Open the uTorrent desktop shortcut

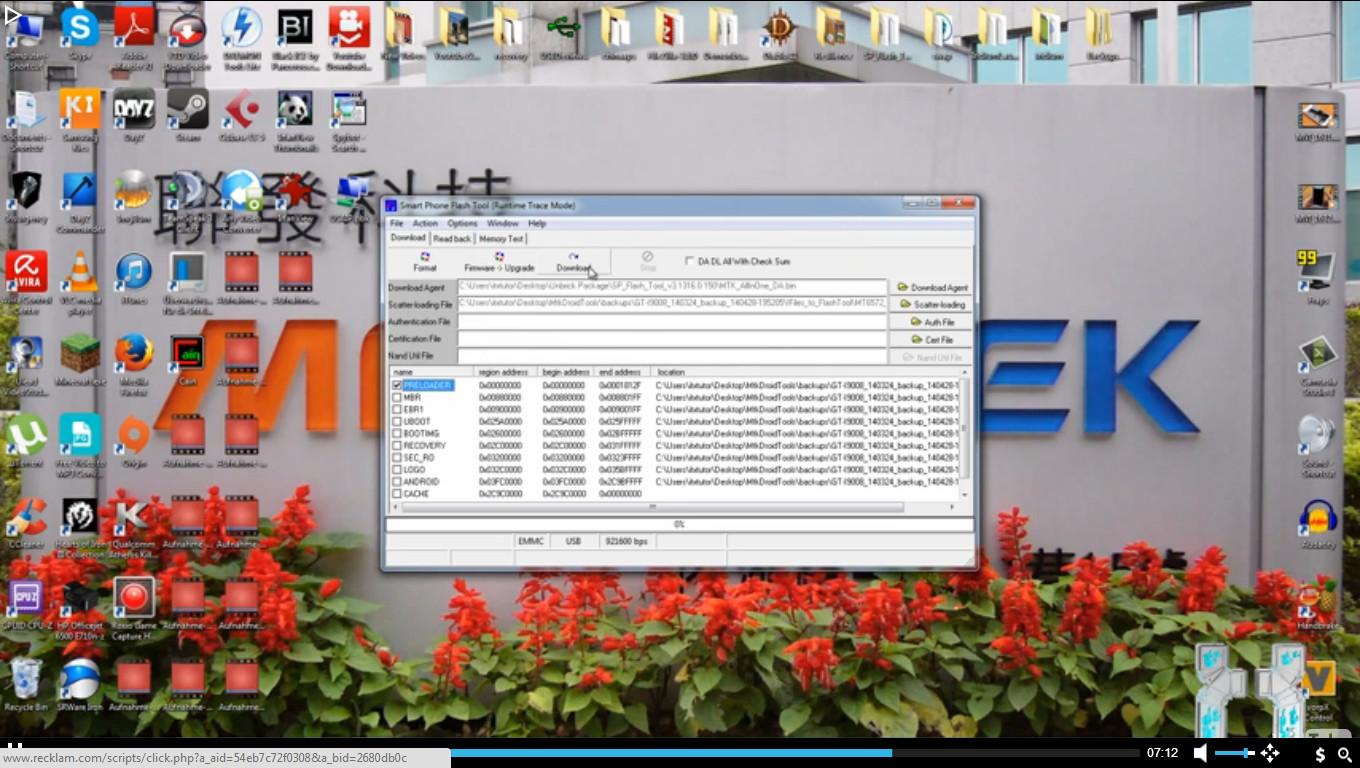pos(26,441)
